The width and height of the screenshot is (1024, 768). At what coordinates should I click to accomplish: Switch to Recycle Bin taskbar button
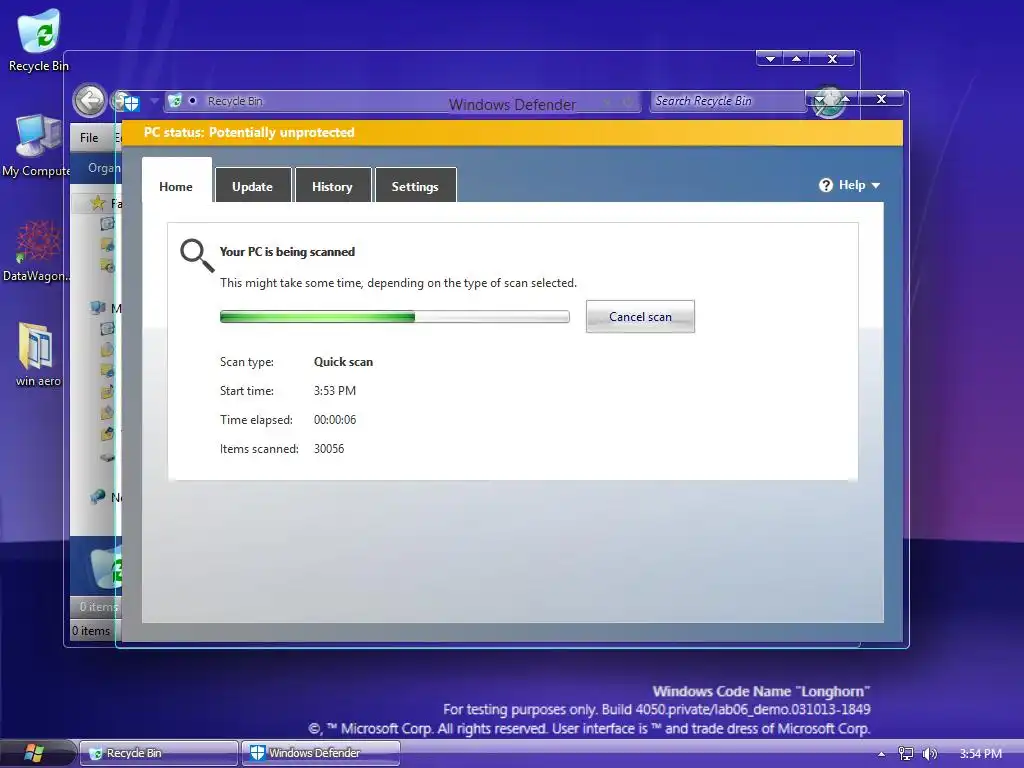(159, 754)
